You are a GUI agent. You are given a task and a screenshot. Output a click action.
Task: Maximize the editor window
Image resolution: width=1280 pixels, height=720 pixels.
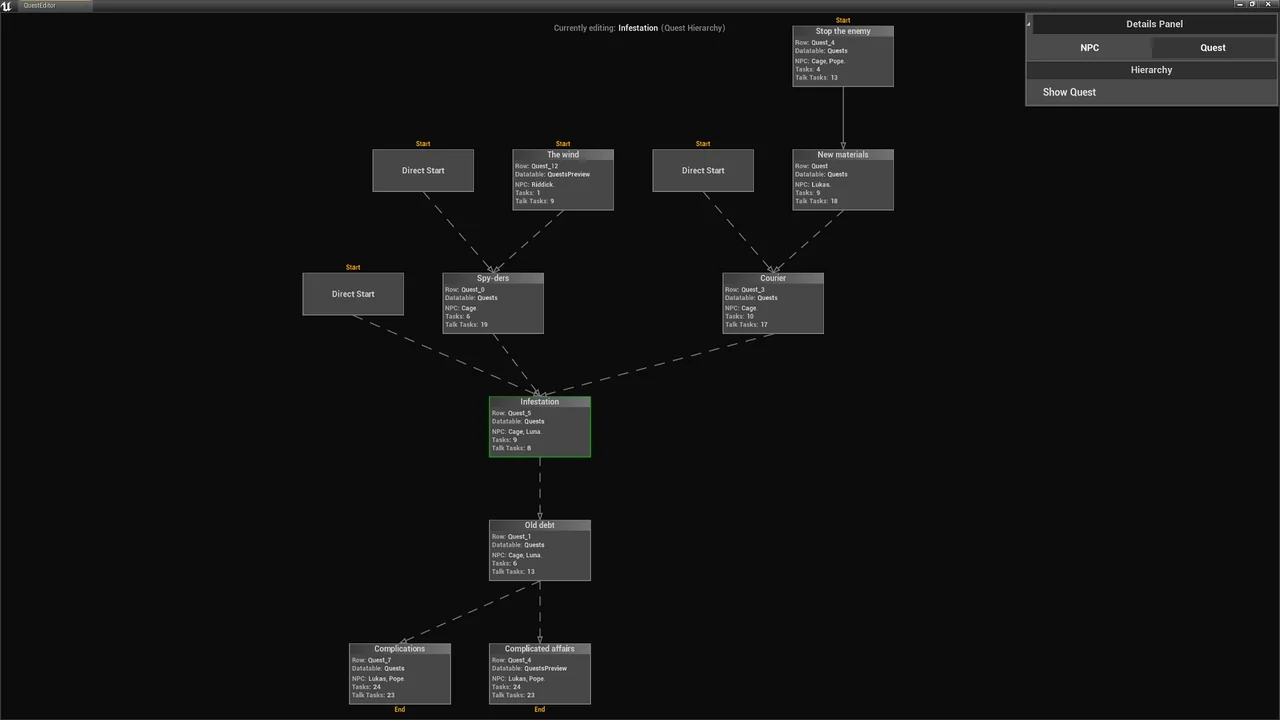coord(1251,5)
